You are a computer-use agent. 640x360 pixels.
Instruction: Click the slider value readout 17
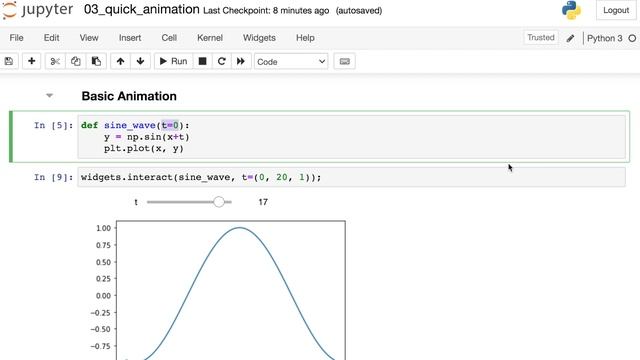[263, 202]
